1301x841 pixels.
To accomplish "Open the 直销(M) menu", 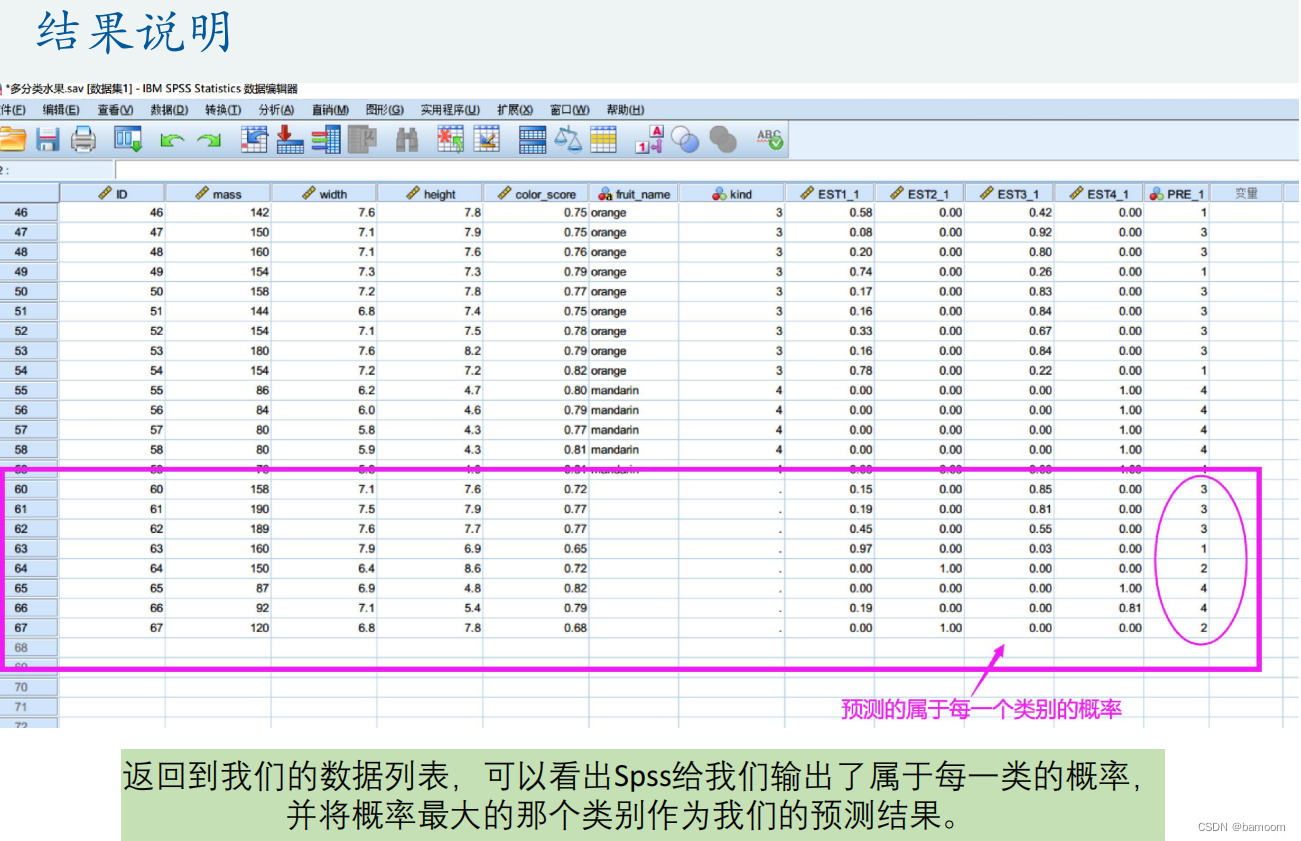I will (330, 110).
